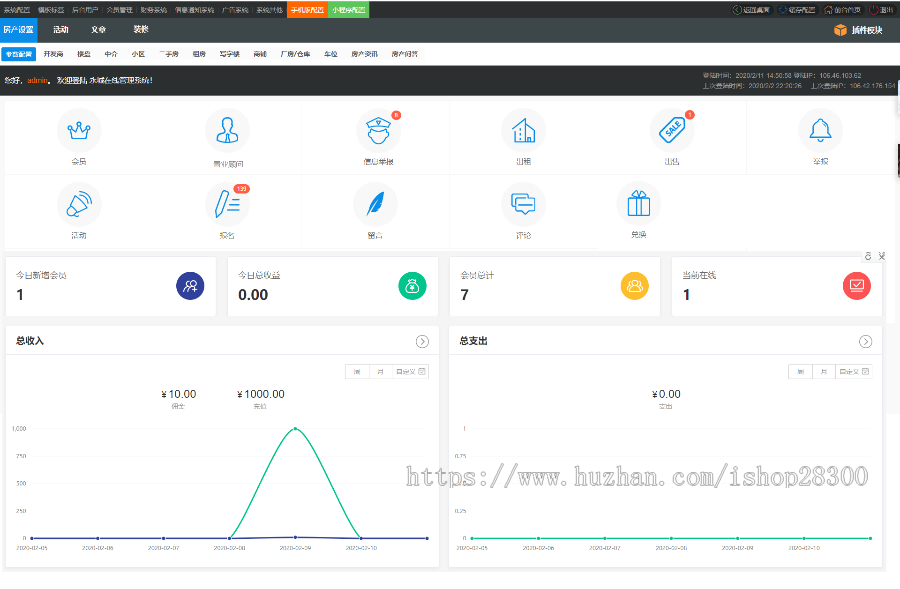Open the 广告系统 top menu
900x589 pixels.
235,10
